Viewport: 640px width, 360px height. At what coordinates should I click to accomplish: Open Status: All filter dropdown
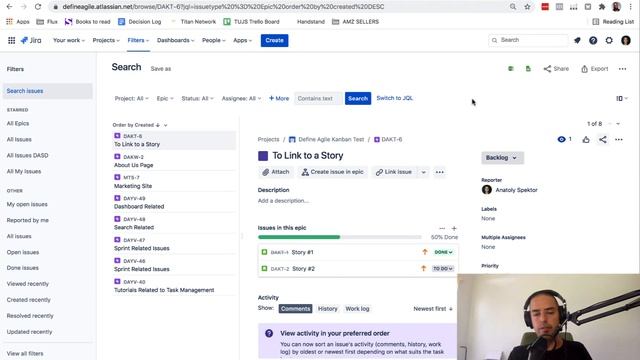(198, 98)
